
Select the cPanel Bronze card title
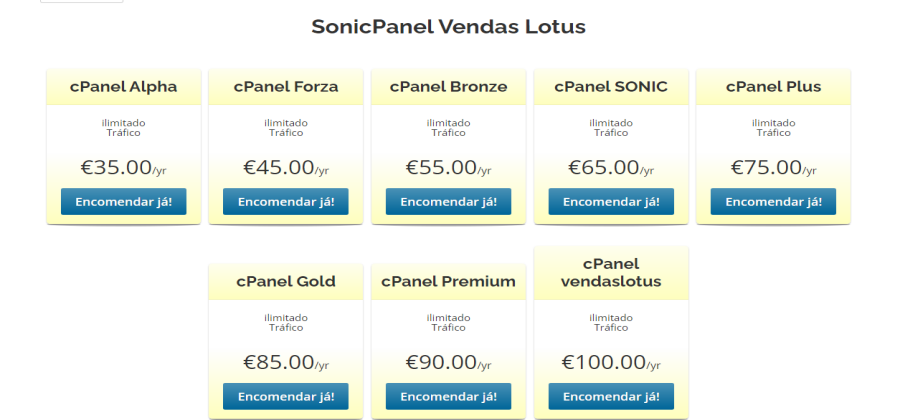pos(448,87)
